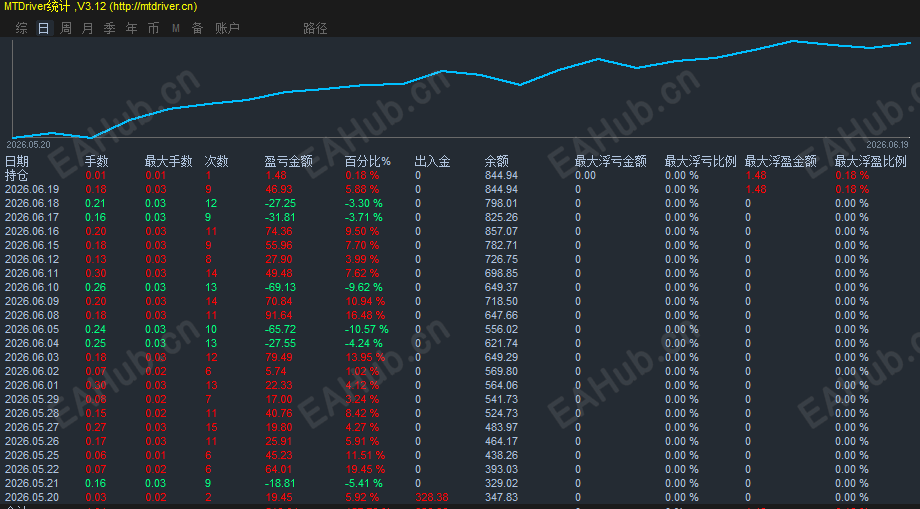Image resolution: width=920 pixels, height=509 pixels.
Task: Click the chart start date label 2026.05.20
Action: (28, 145)
